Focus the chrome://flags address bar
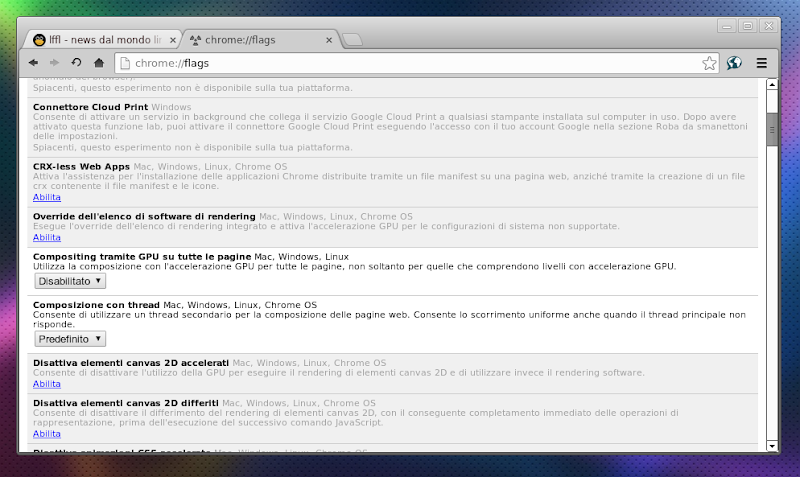Image resolution: width=800 pixels, height=477 pixels. pos(416,63)
